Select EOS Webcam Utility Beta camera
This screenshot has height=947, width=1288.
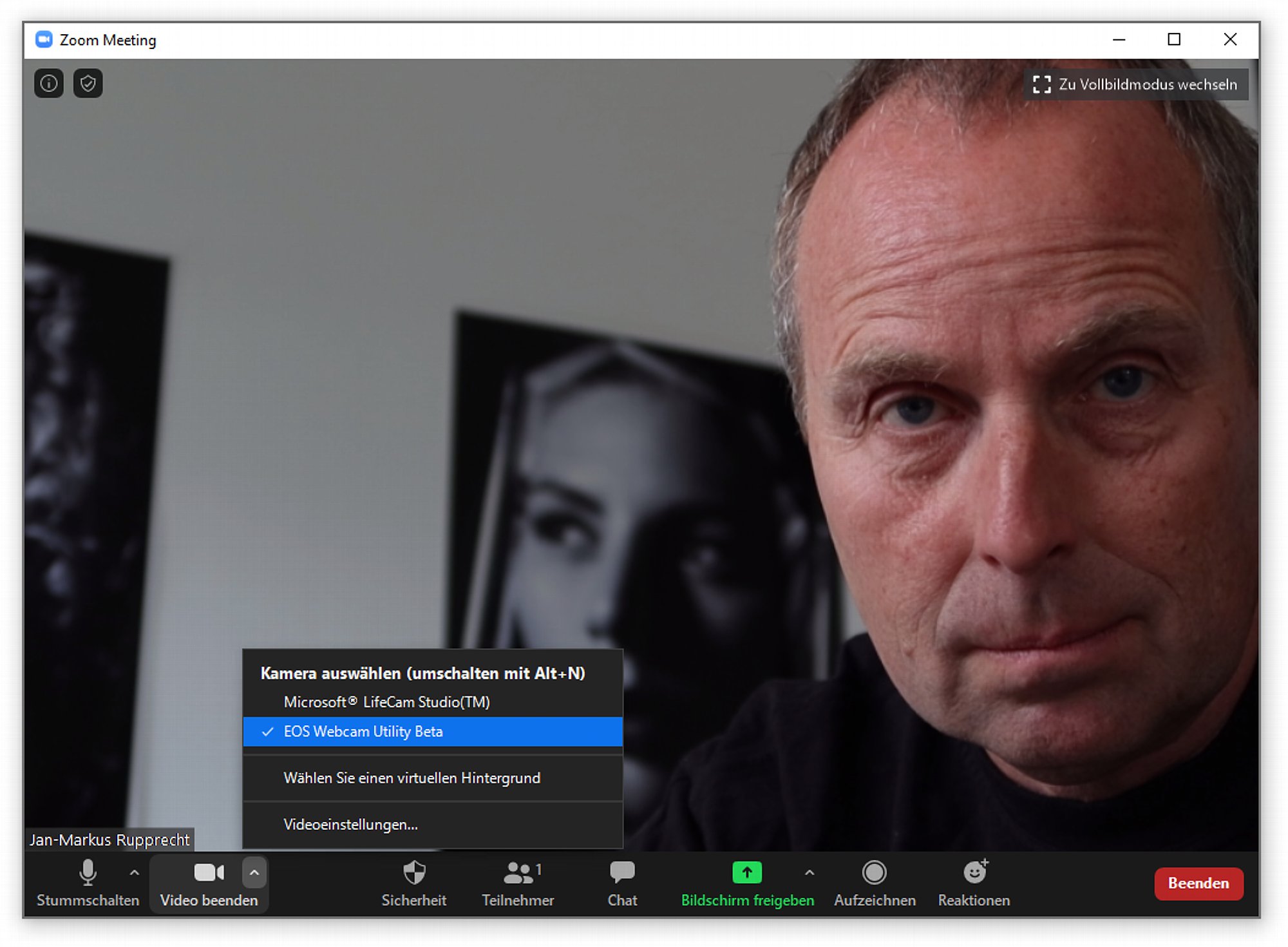[433, 732]
